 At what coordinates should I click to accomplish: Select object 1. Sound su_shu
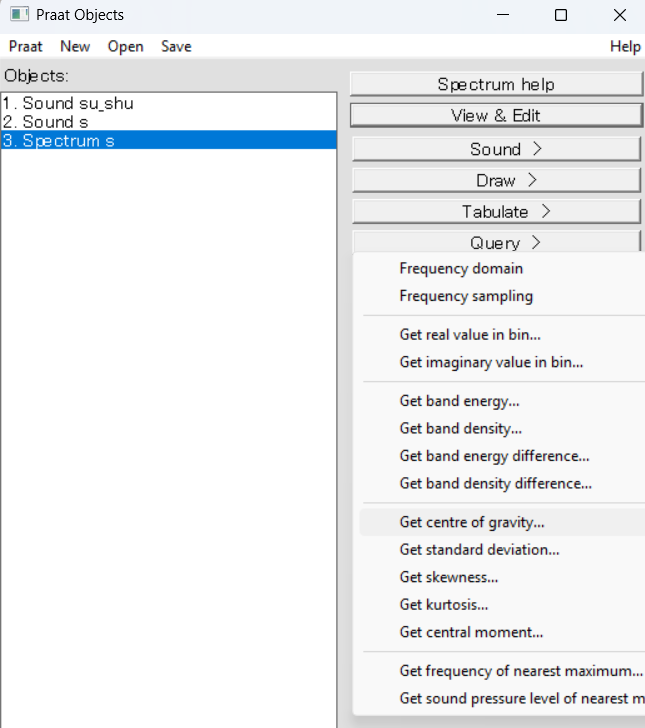pyautogui.click(x=169, y=103)
